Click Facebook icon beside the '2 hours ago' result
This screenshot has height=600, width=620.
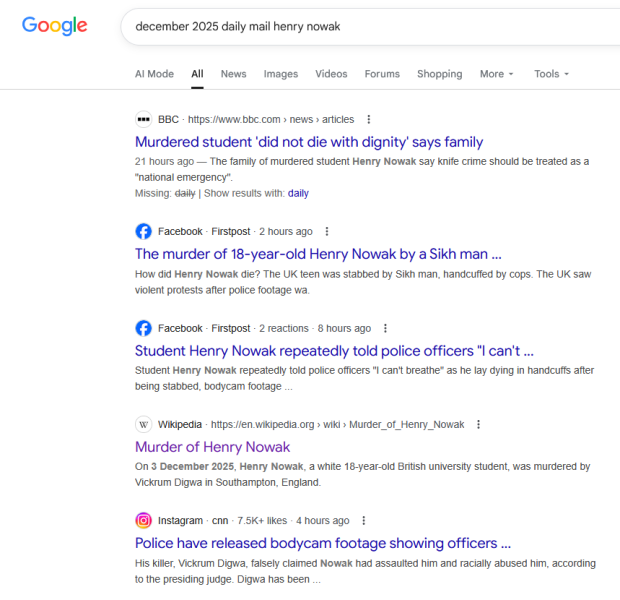[144, 231]
